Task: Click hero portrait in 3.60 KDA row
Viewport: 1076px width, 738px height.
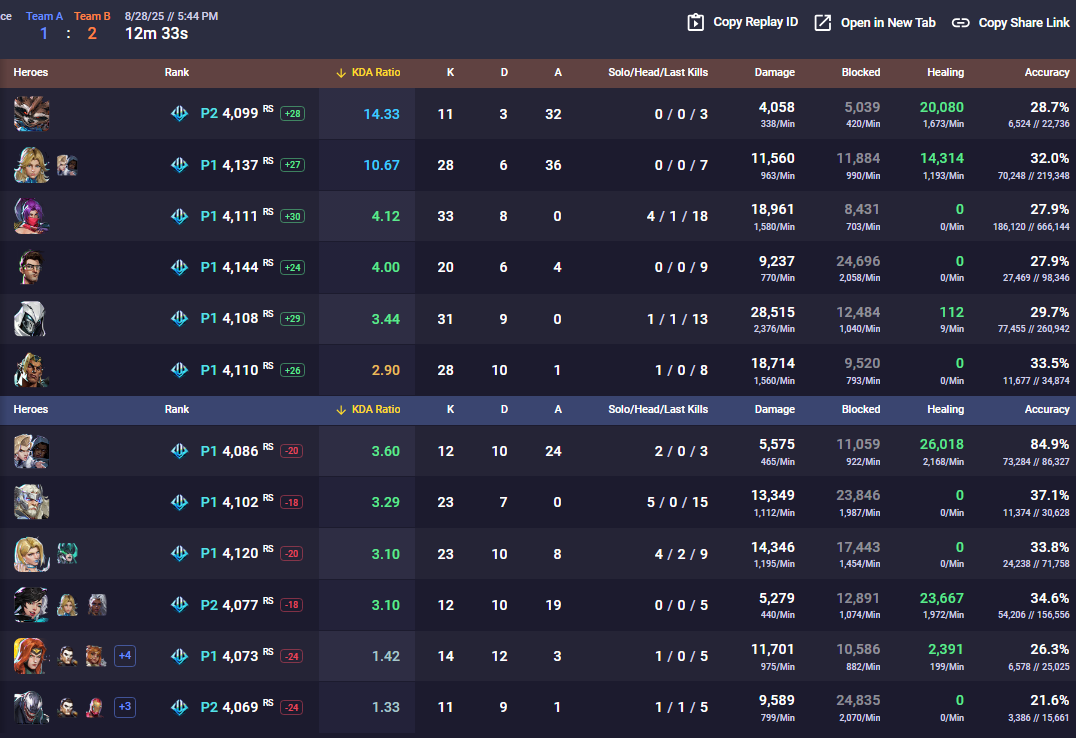Action: 32,451
